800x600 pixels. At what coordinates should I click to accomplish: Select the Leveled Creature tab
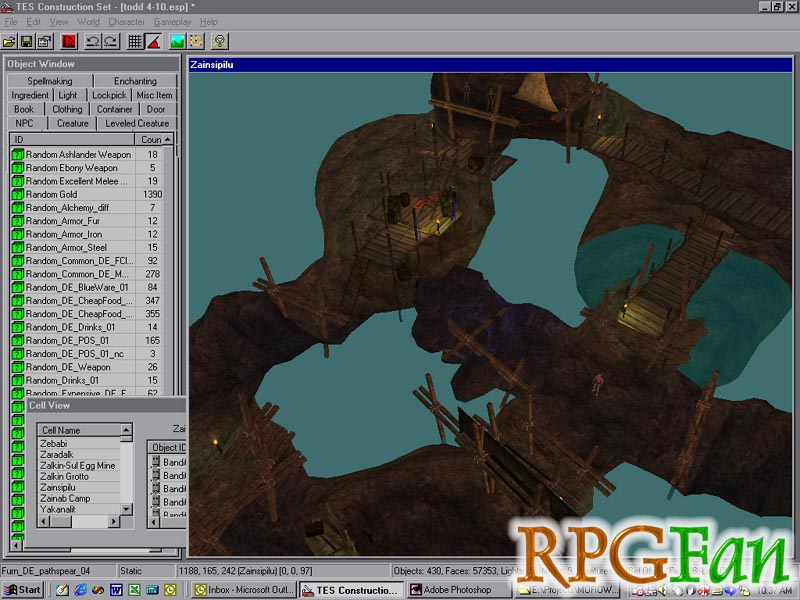tap(137, 123)
